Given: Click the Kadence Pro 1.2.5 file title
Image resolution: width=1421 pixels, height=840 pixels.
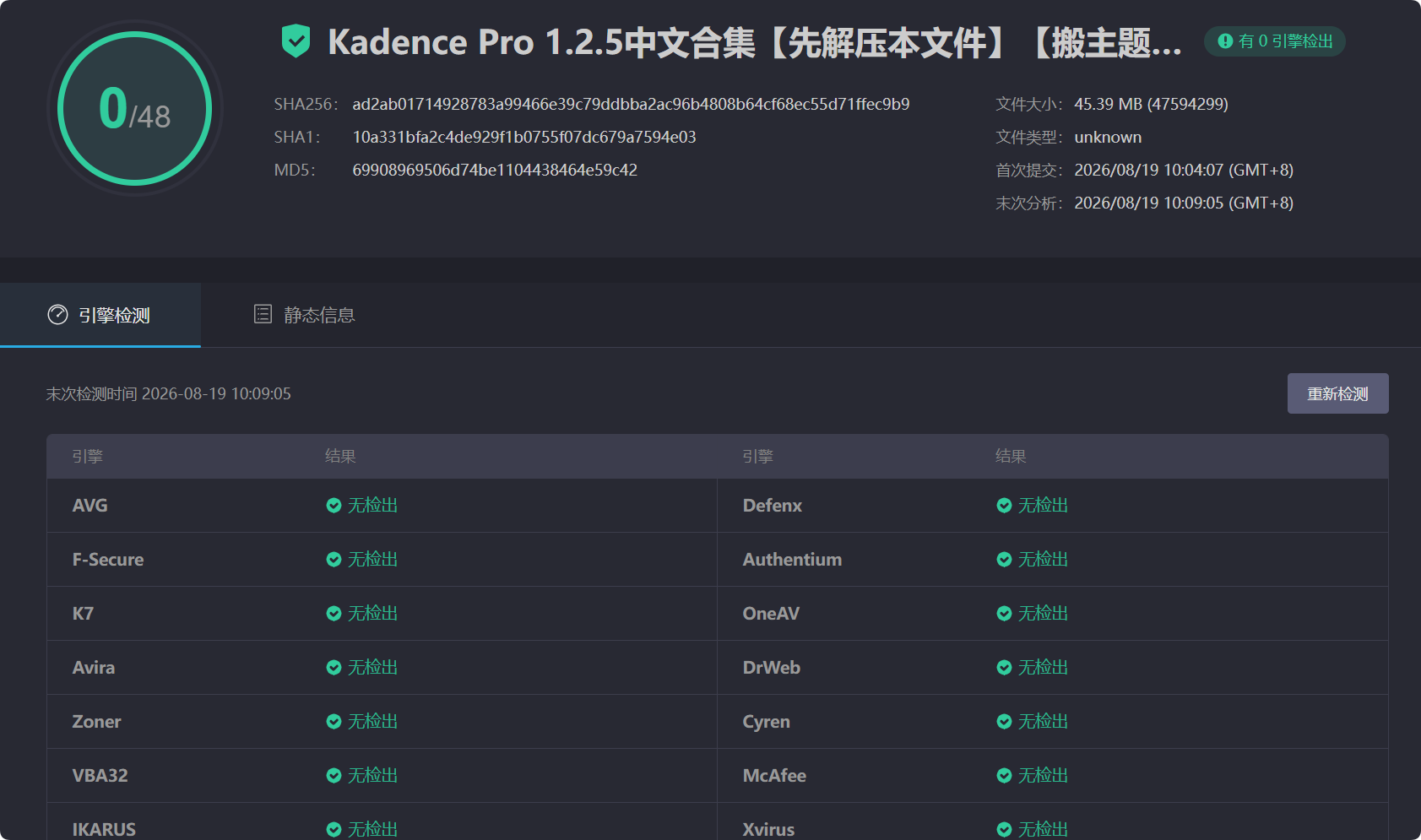Looking at the screenshot, I should click(754, 42).
